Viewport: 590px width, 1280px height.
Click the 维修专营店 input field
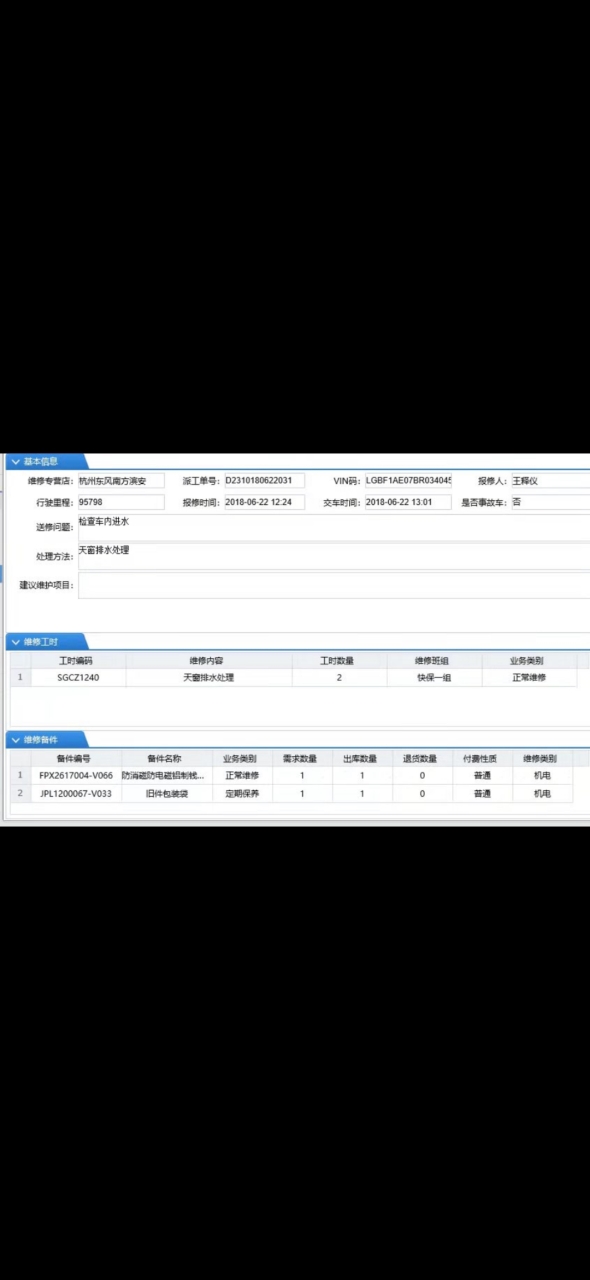click(120, 481)
